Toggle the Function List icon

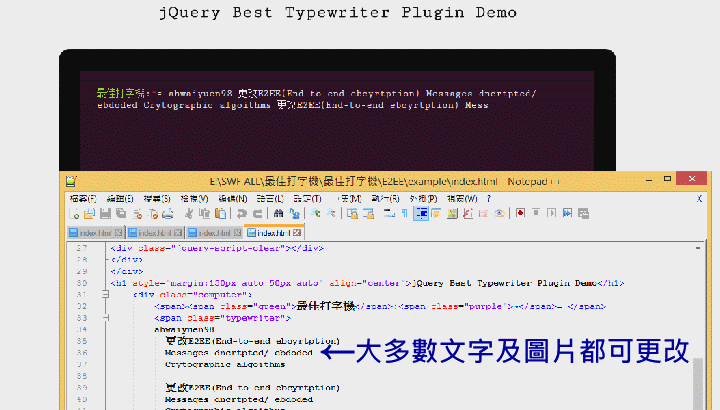(468, 213)
